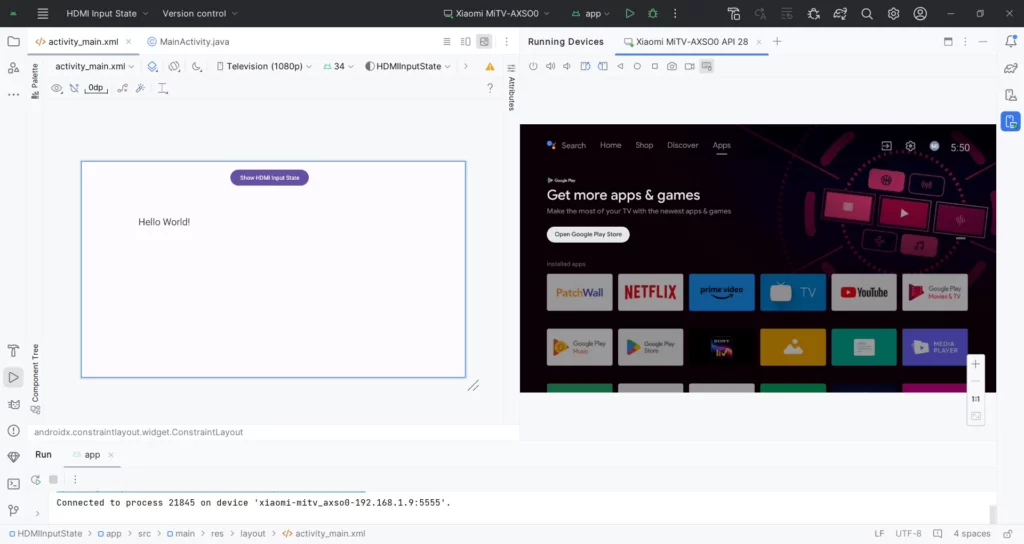Toggle autoconnection to parent magnet icon

coord(74,88)
